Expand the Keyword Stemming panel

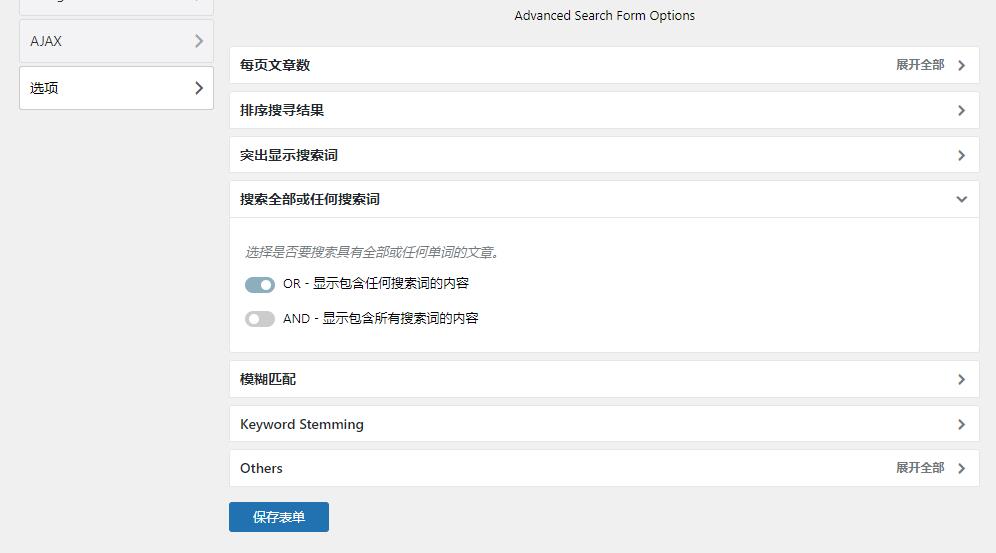tap(604, 424)
